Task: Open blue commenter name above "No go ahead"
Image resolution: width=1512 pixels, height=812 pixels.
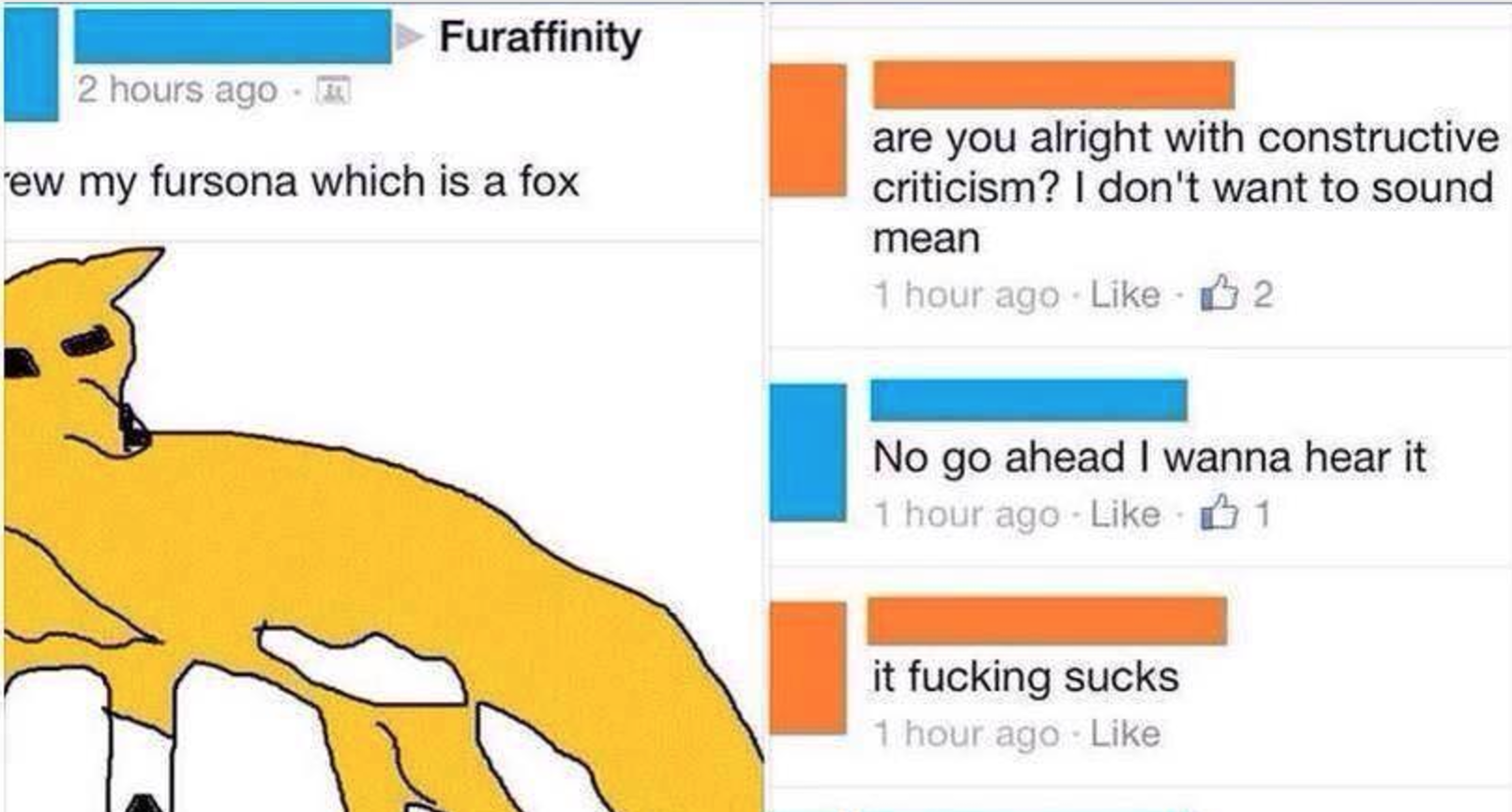Action: tap(1029, 400)
